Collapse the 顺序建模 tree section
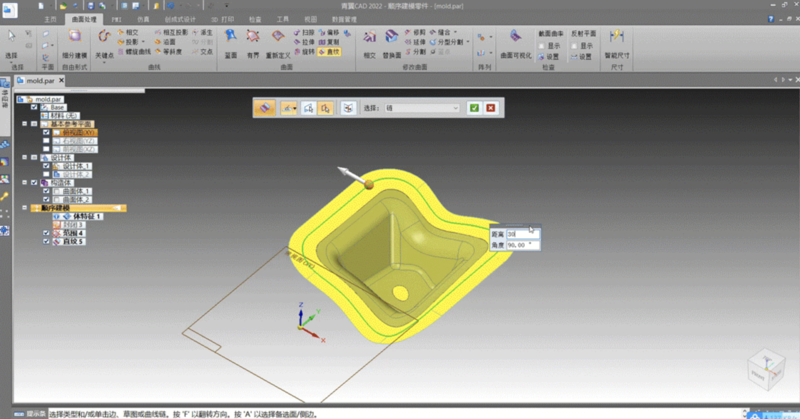This screenshot has width=800, height=419. tap(23, 208)
